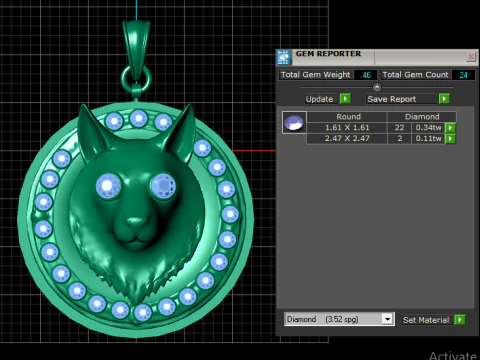Click the Total Gem Count value 24
This screenshot has width=480, height=360.
(463, 75)
